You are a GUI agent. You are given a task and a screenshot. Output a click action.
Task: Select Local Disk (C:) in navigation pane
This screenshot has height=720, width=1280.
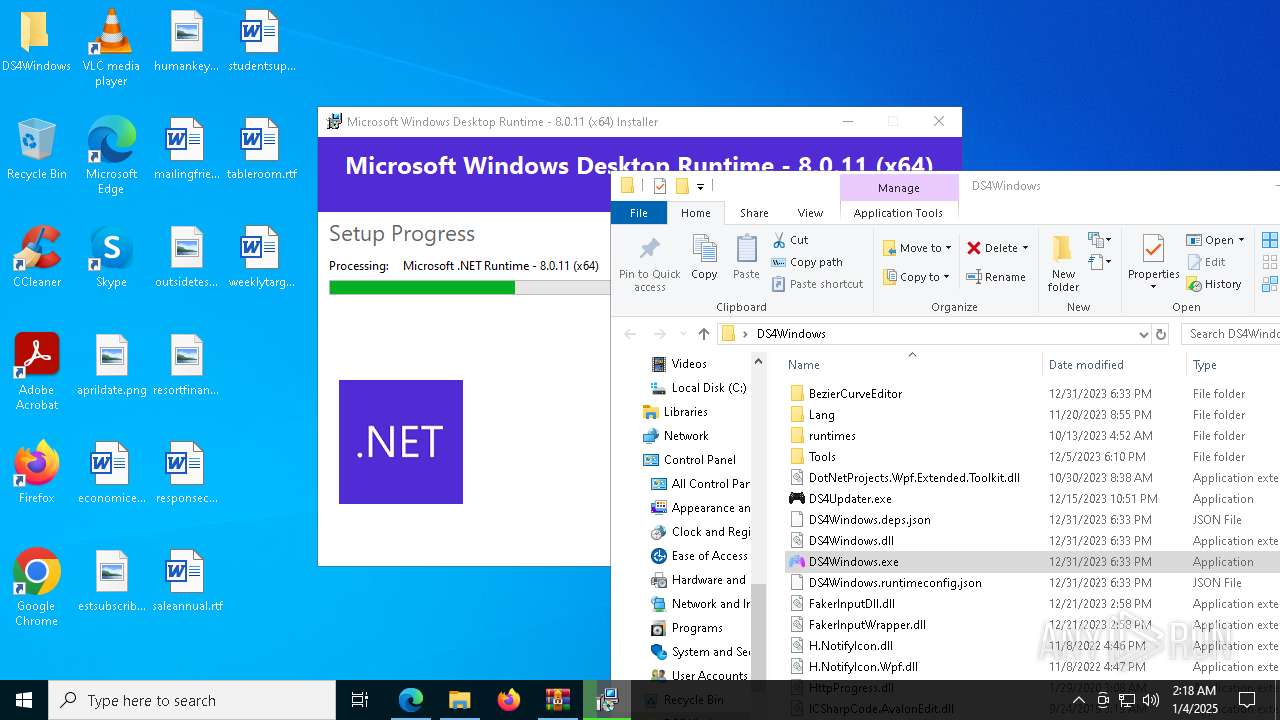698,388
